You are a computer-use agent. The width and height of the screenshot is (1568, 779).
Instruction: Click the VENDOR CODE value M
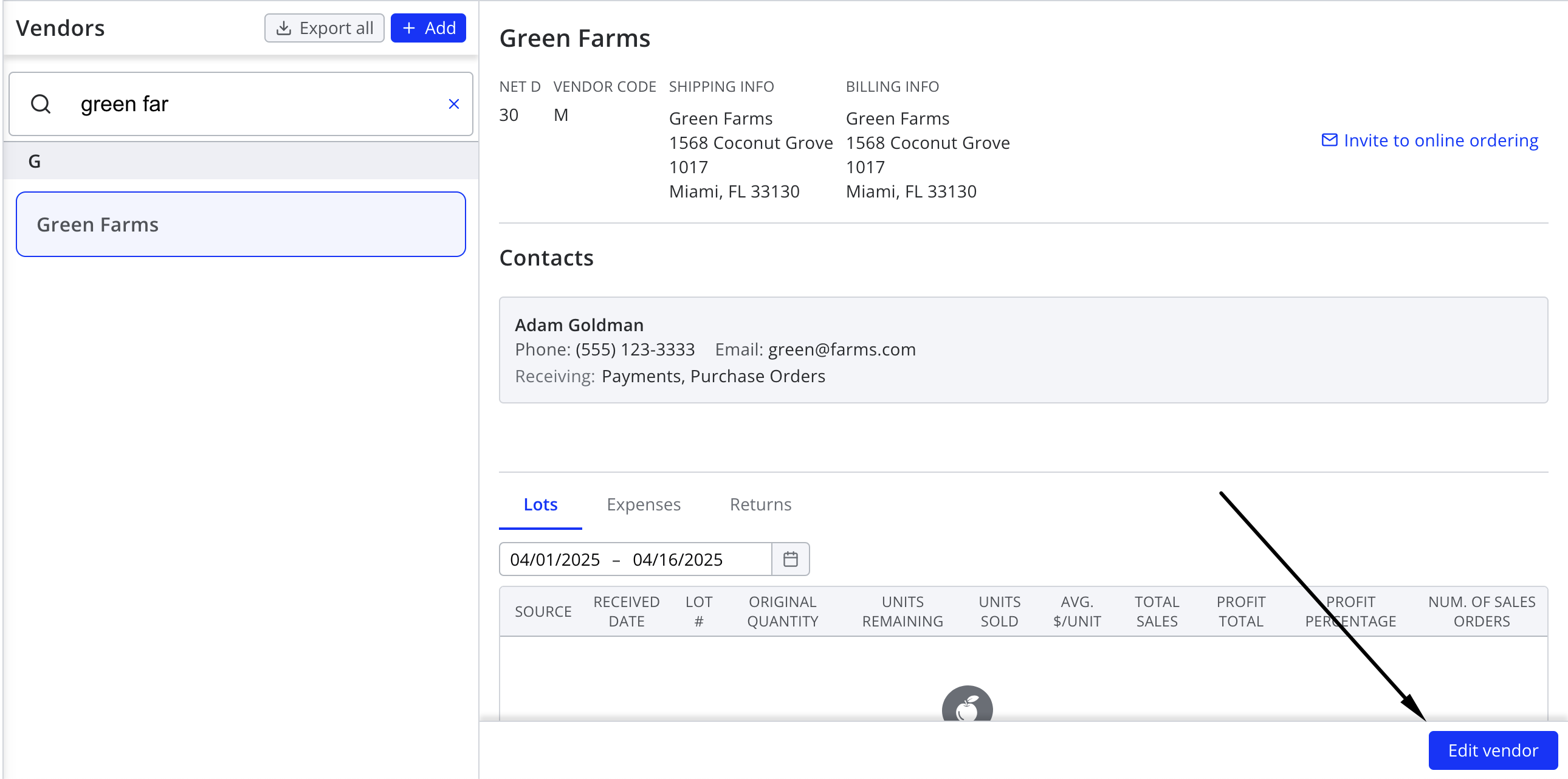pos(560,115)
